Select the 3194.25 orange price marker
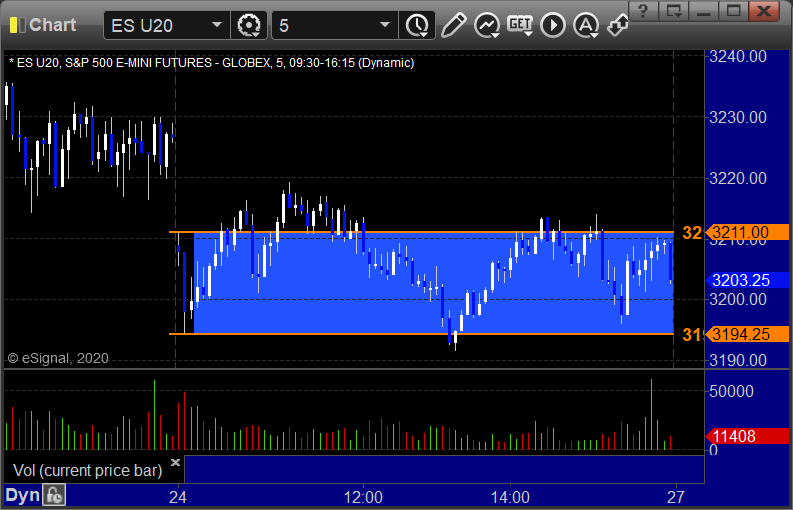This screenshot has width=793, height=510. pyautogui.click(x=747, y=334)
